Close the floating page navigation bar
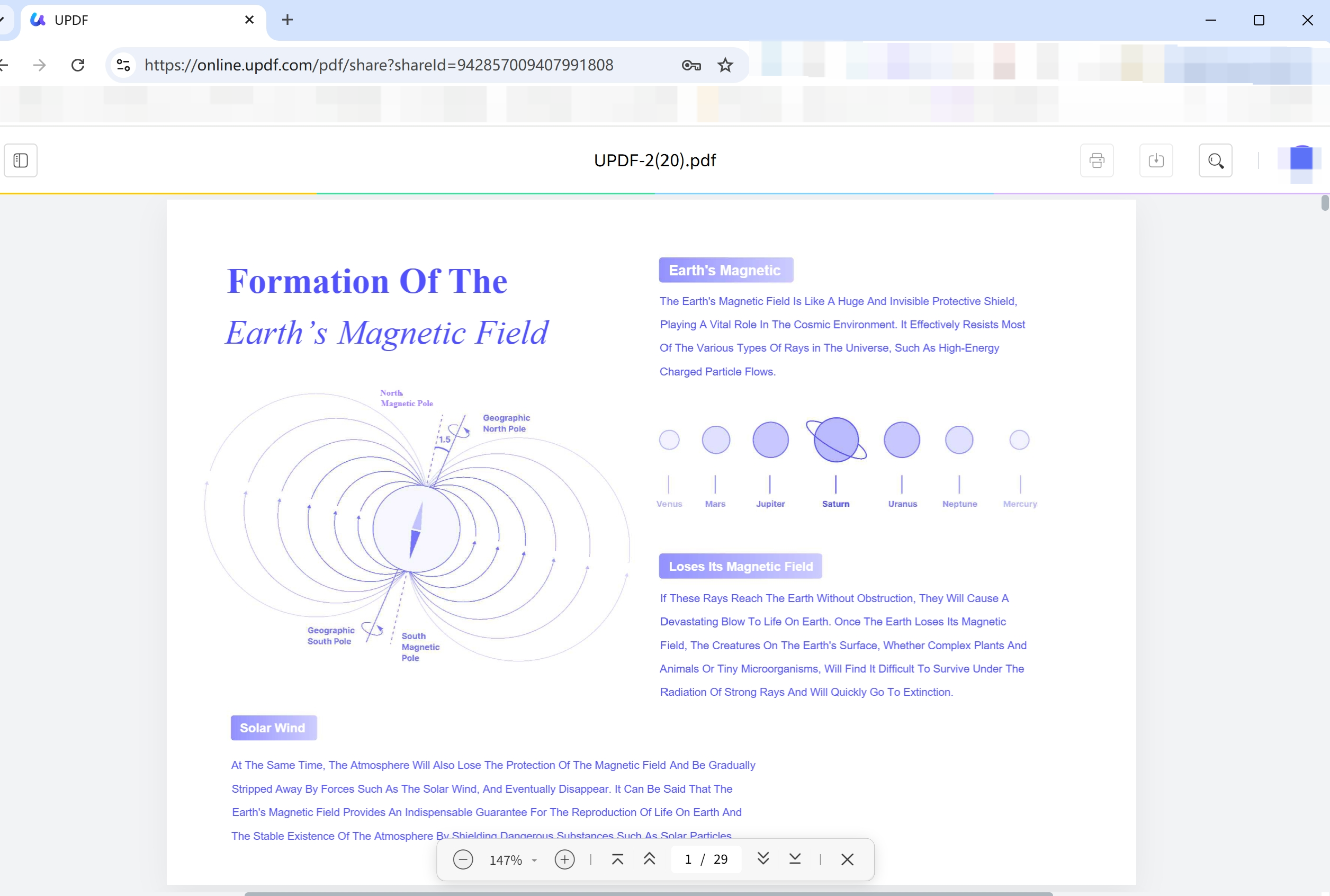The height and width of the screenshot is (896, 1330). tap(847, 859)
